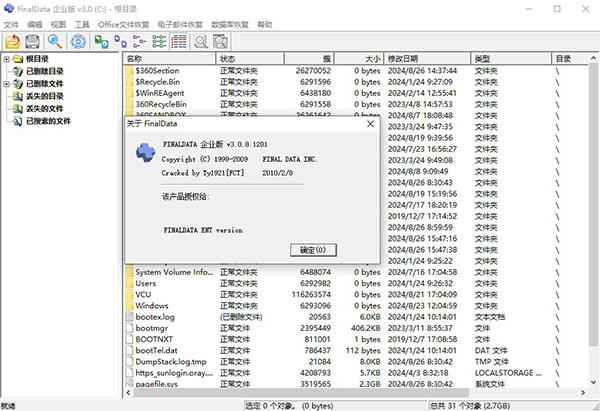Maximize the FinalData window
The height and width of the screenshot is (411, 600).
(557, 8)
